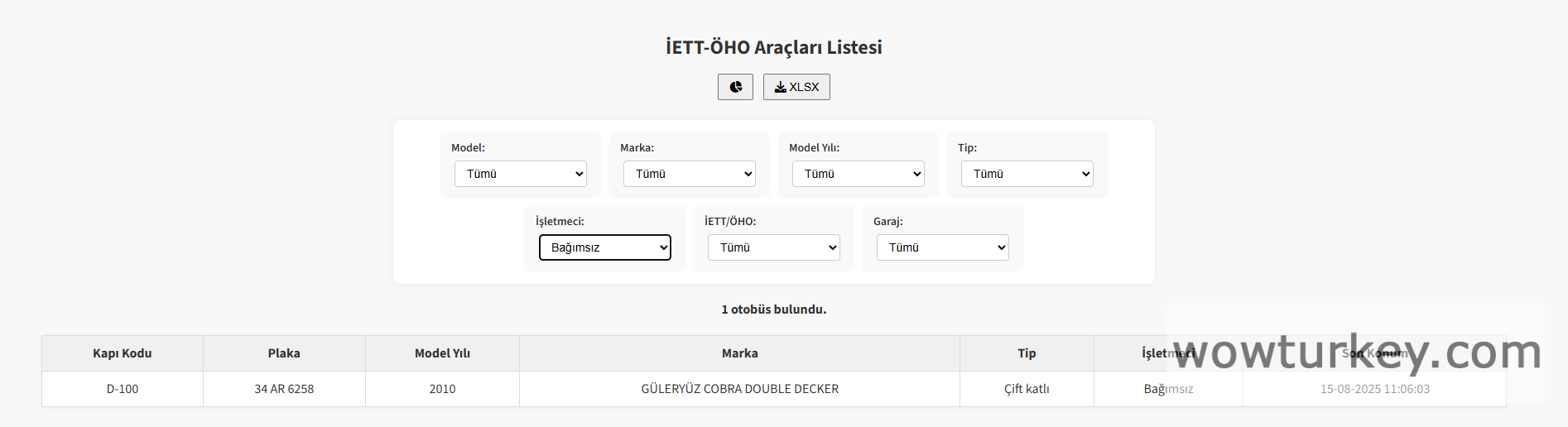The height and width of the screenshot is (427, 1568).
Task: Select the D-100 door code cell
Action: [x=123, y=389]
